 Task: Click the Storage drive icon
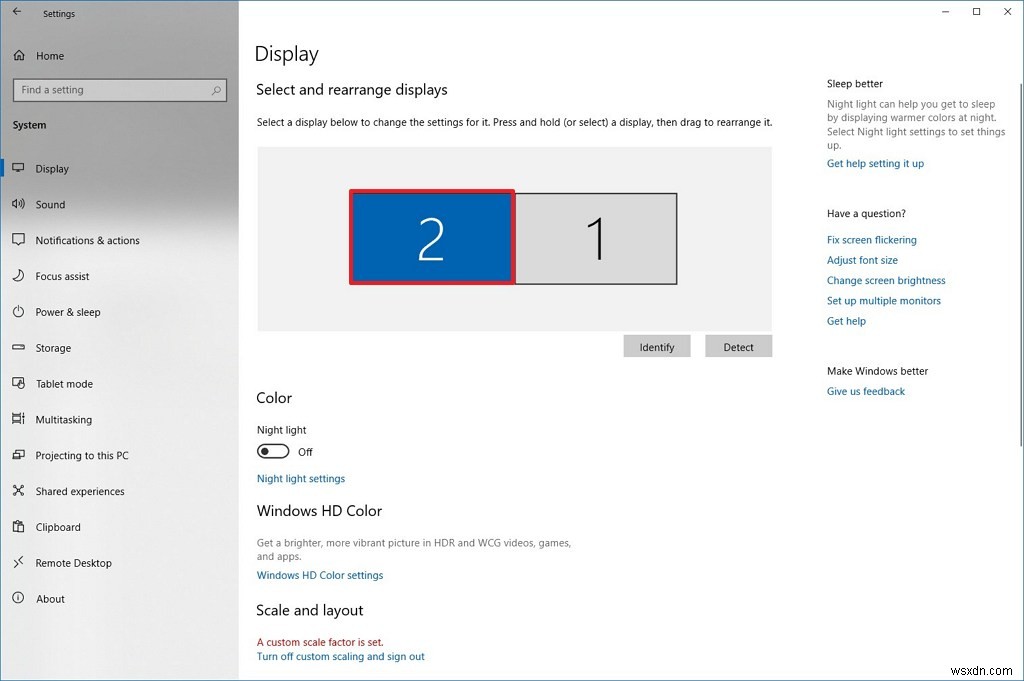point(18,347)
